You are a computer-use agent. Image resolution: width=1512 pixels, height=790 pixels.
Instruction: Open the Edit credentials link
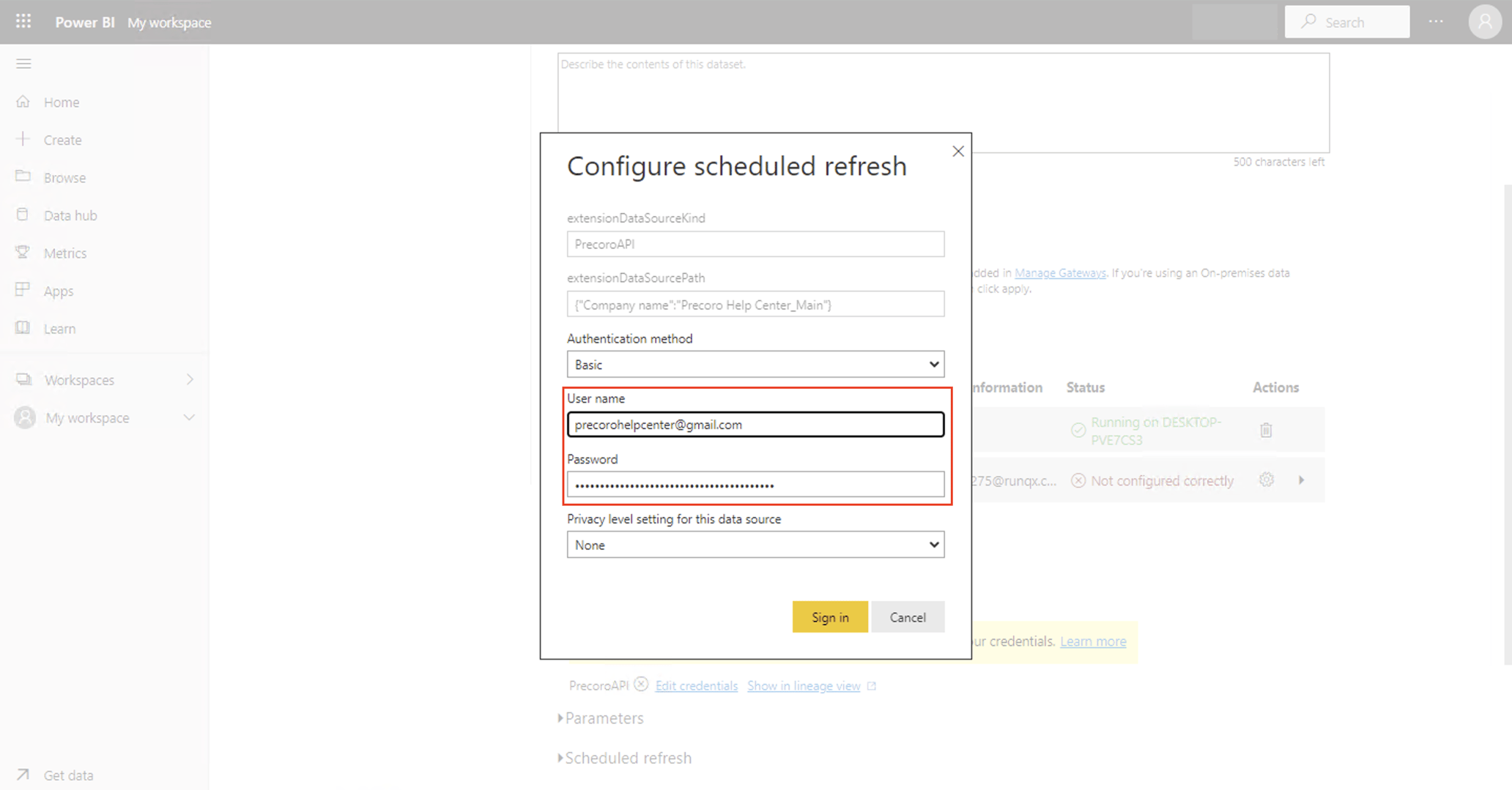tap(696, 685)
